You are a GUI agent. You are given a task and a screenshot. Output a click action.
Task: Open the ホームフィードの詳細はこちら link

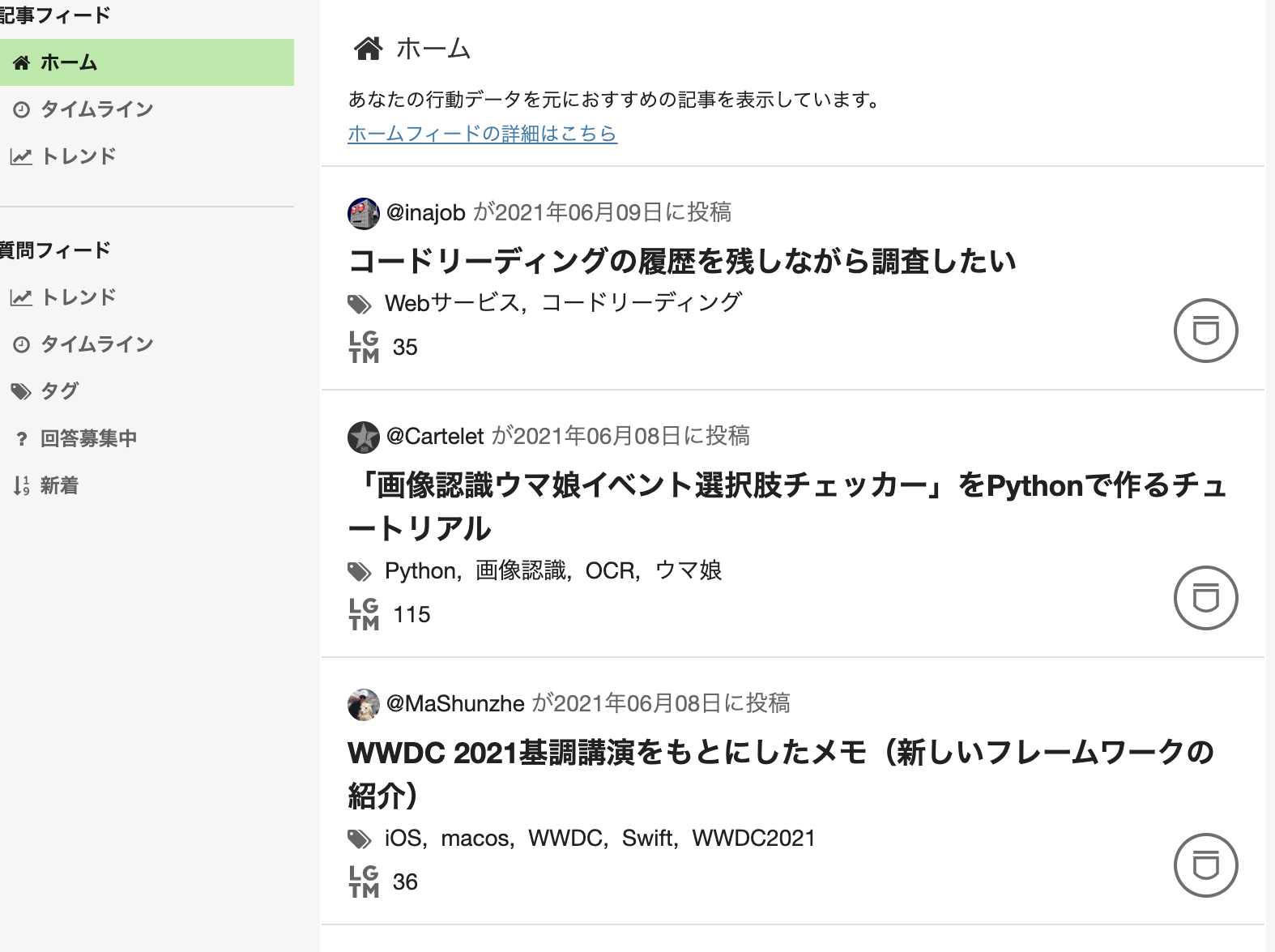[x=483, y=133]
